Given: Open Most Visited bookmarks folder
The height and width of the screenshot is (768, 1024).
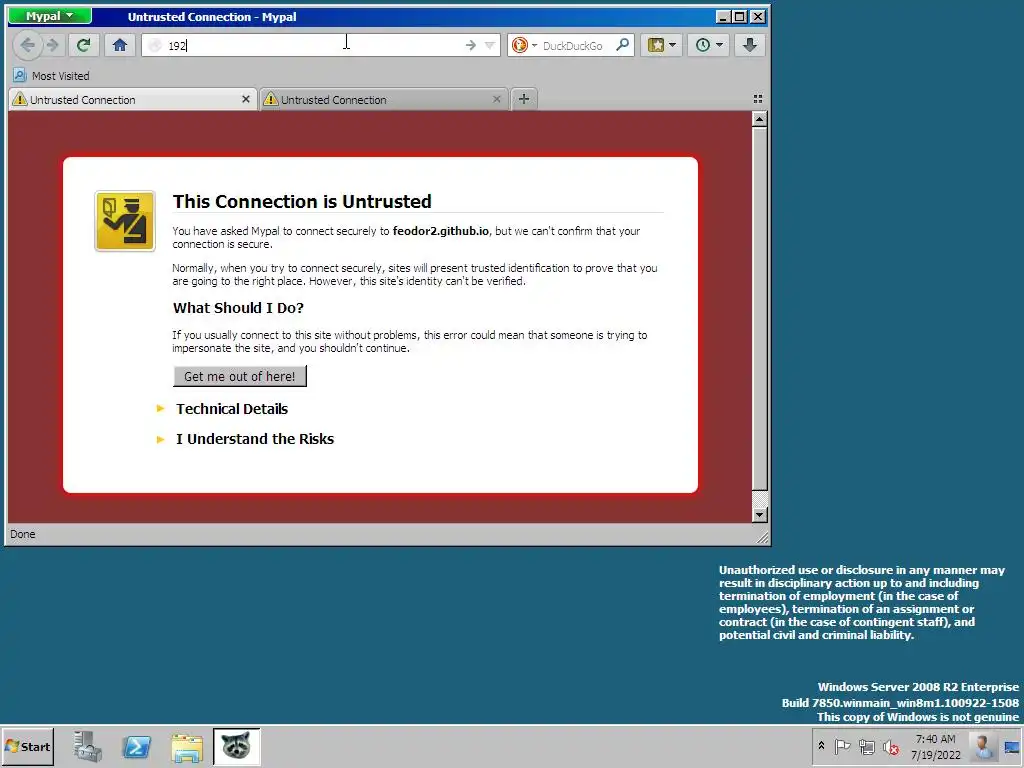Looking at the screenshot, I should [x=52, y=76].
